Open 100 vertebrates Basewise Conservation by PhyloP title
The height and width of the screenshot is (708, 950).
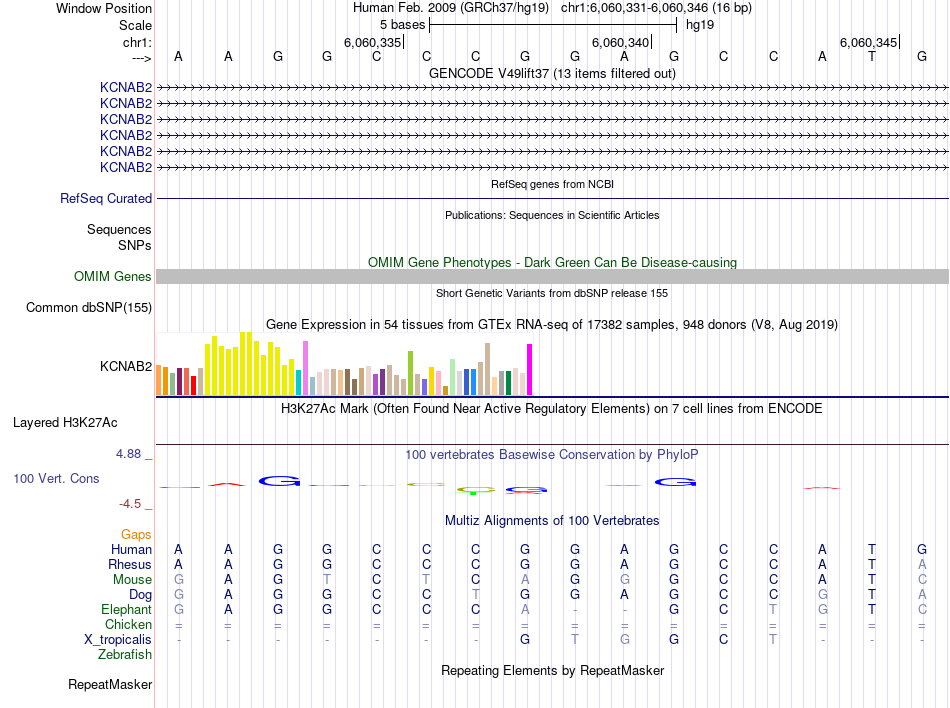coord(552,454)
